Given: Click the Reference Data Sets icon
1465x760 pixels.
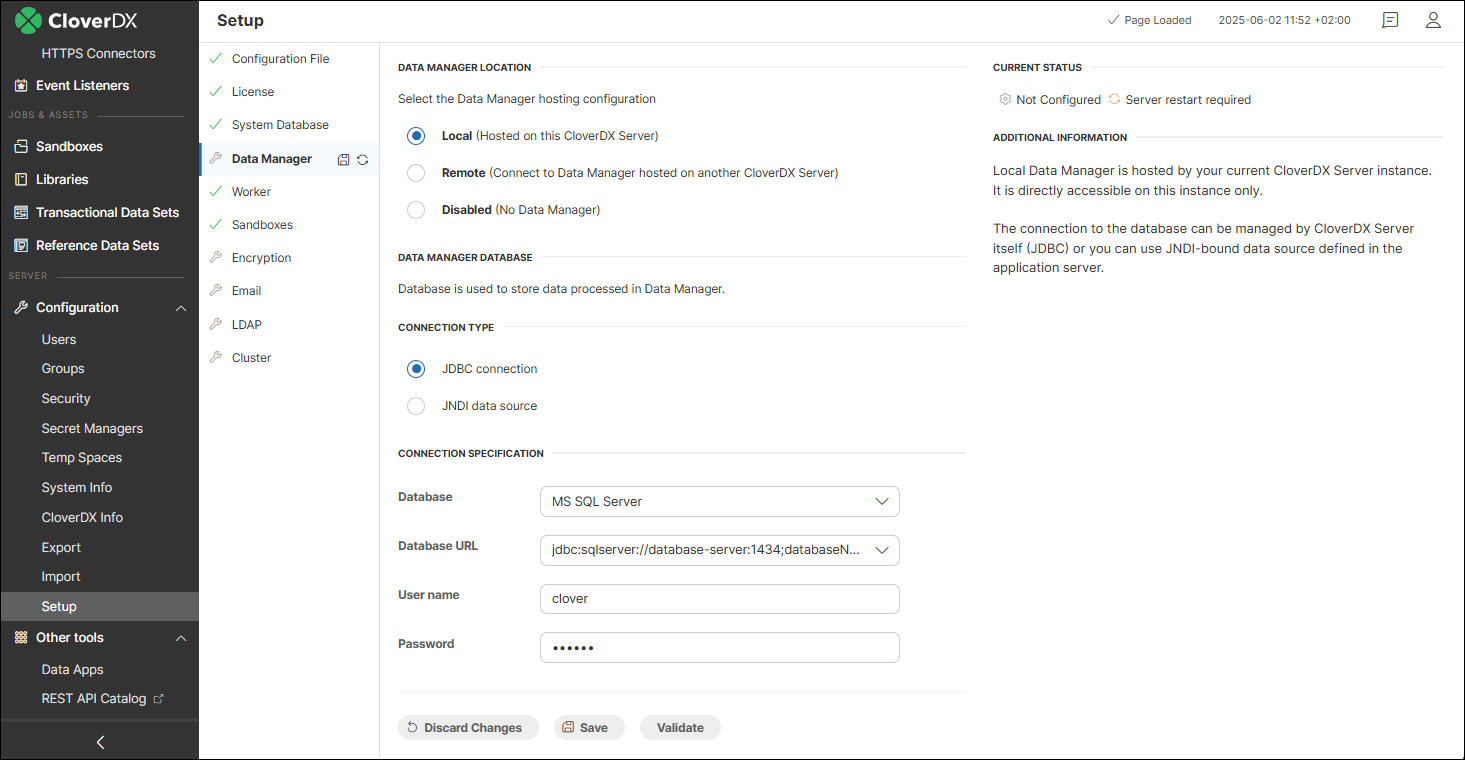Looking at the screenshot, I should 20,245.
